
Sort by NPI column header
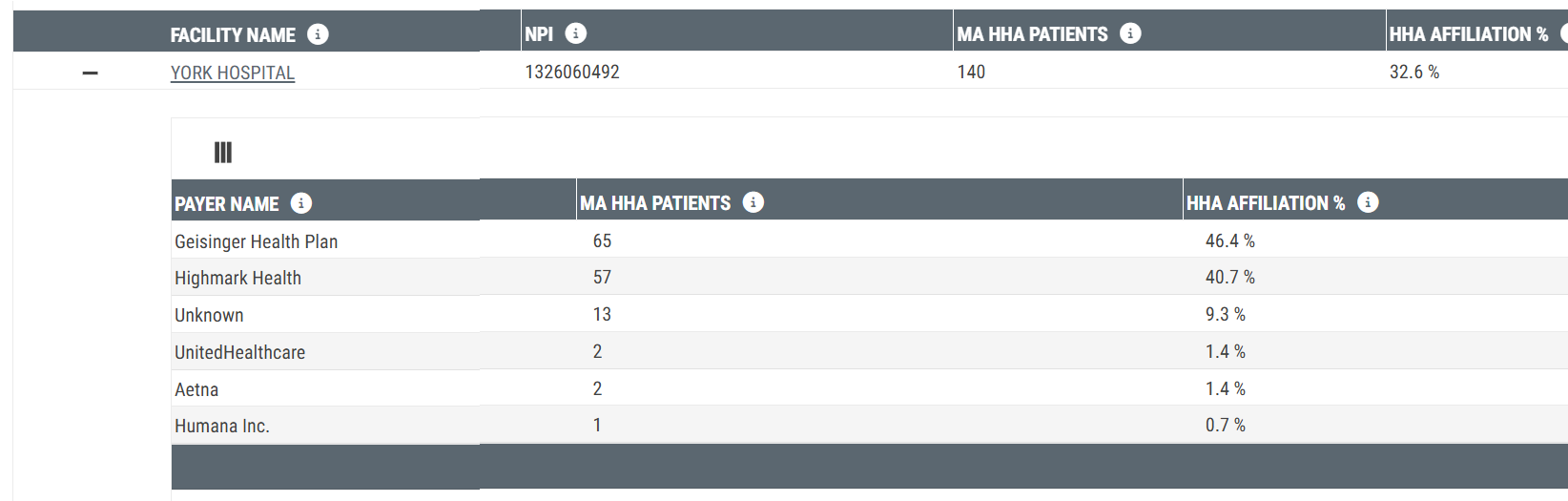(x=539, y=34)
